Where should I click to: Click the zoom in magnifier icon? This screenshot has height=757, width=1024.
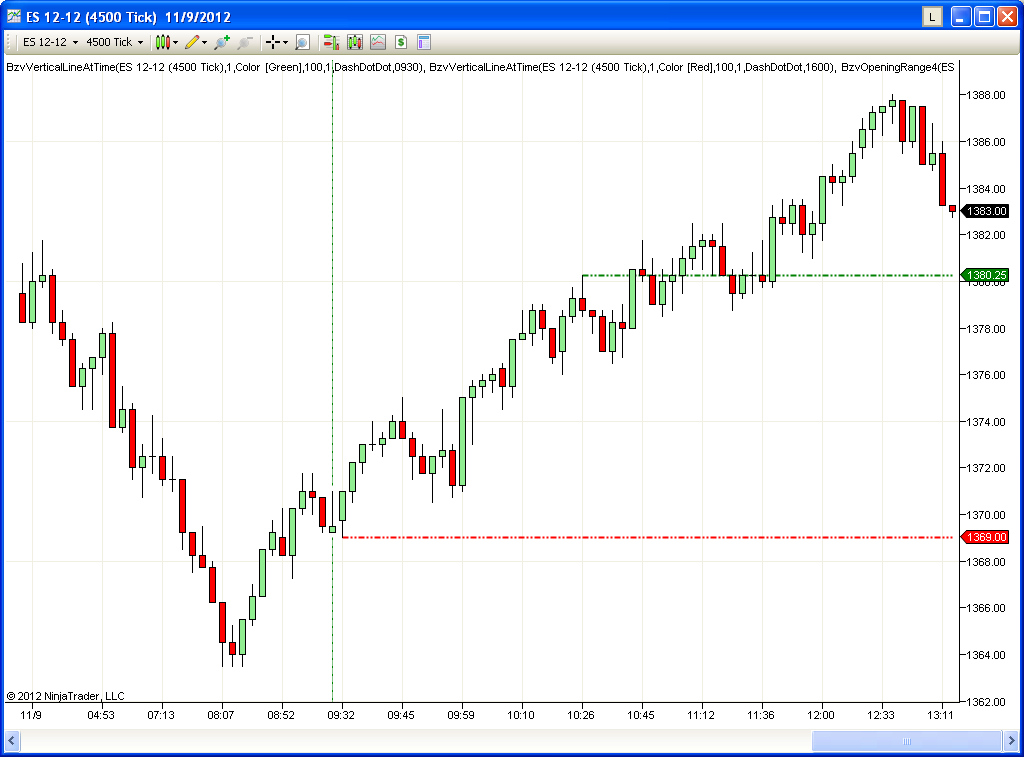click(x=222, y=42)
